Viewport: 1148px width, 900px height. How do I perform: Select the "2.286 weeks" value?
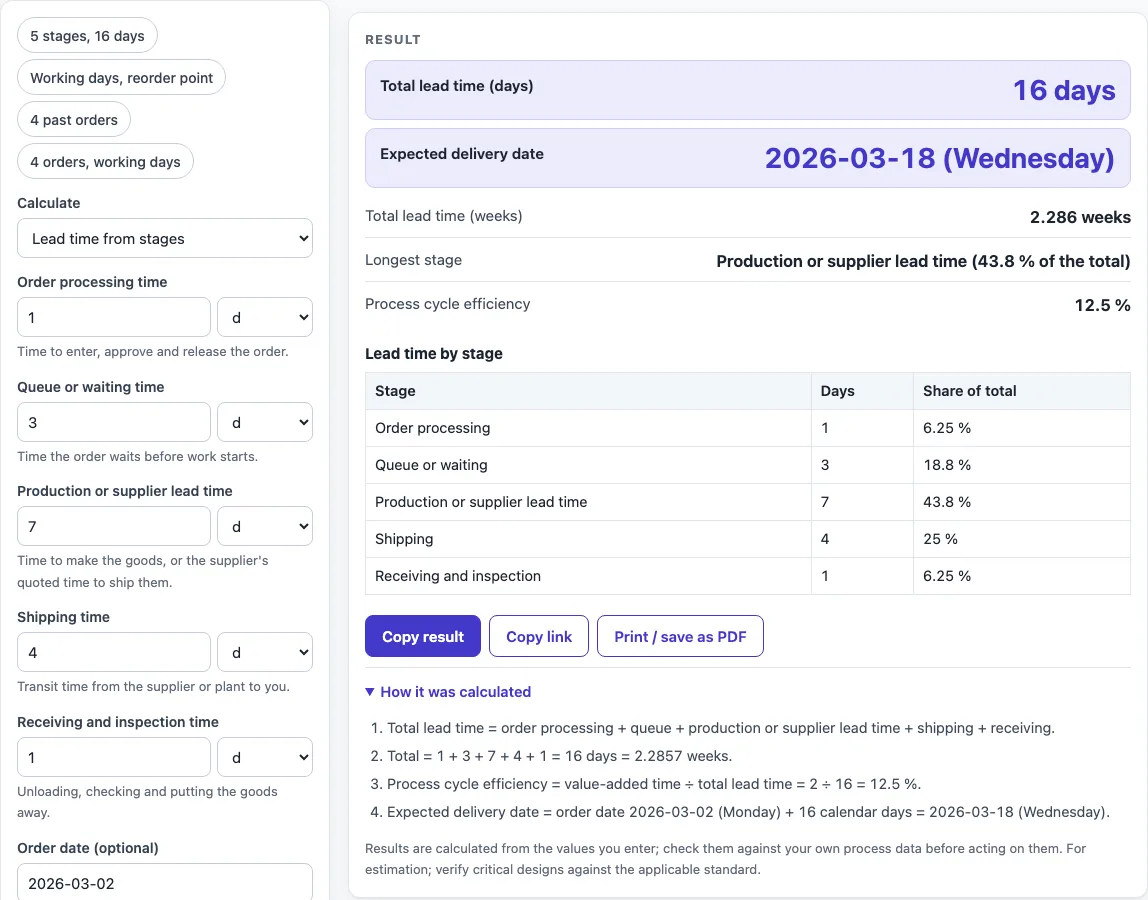tap(1080, 217)
